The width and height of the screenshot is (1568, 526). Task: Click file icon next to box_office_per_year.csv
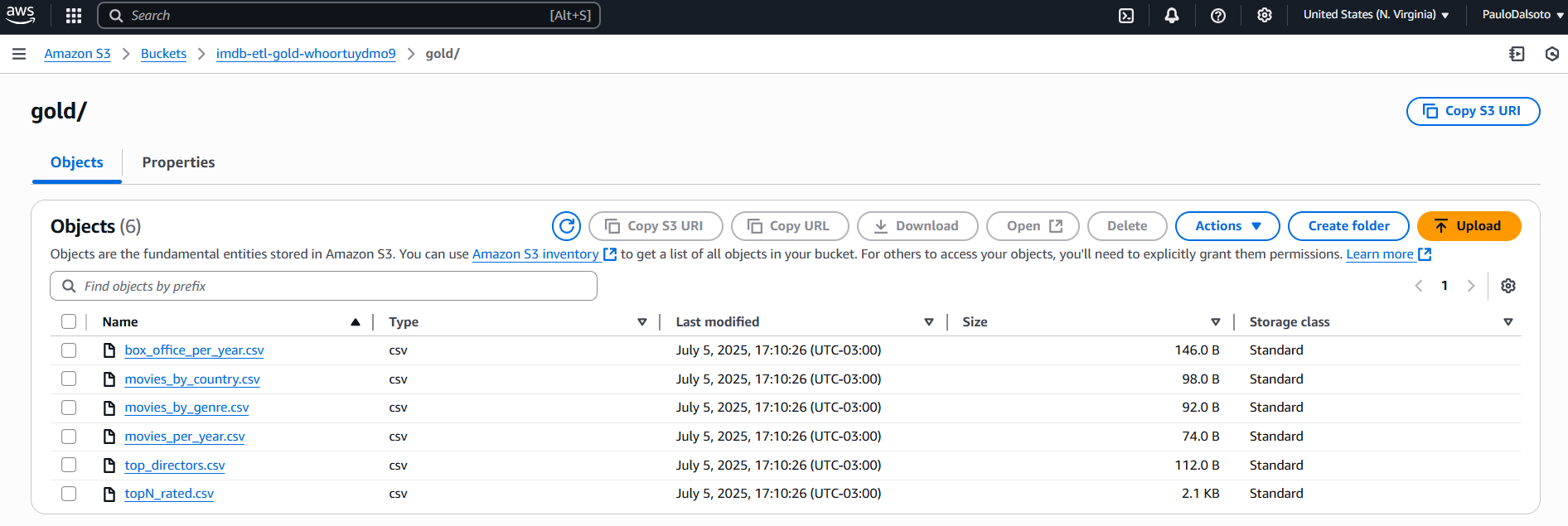pos(109,350)
